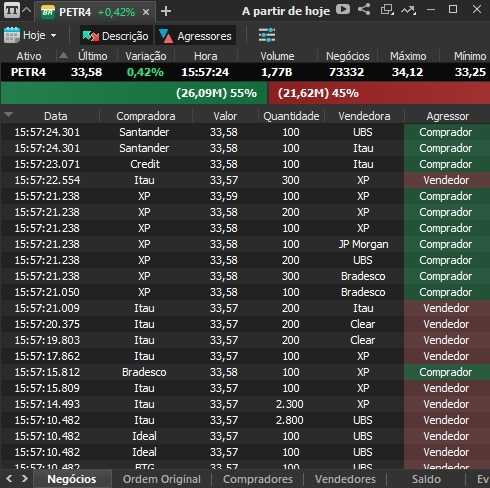This screenshot has height=488, width=490.
Task: Toggle the Descrição button
Action: coord(116,36)
